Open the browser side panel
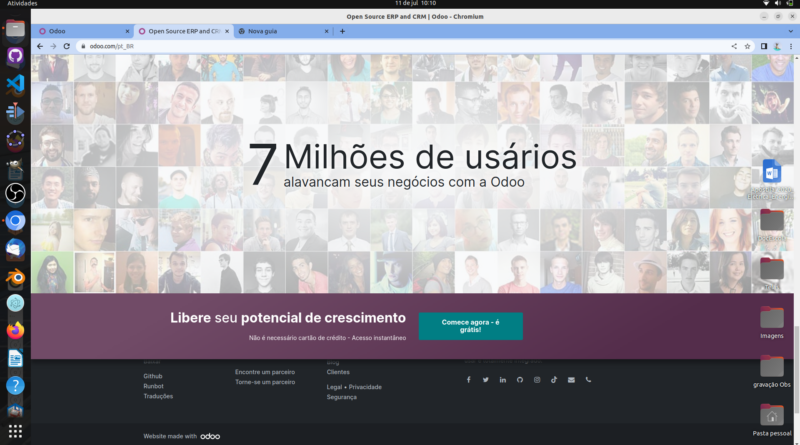800x445 pixels. 764,46
